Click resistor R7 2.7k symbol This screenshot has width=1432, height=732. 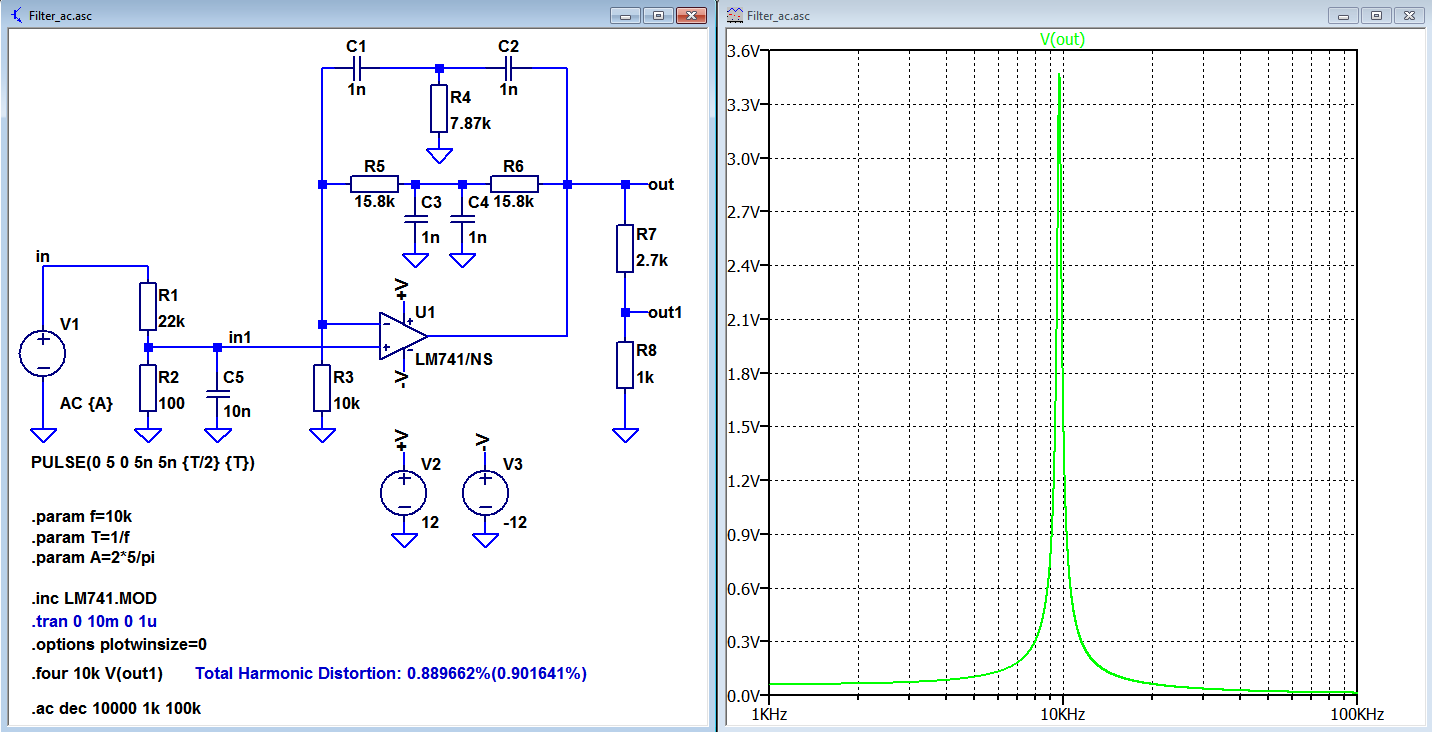[x=625, y=249]
